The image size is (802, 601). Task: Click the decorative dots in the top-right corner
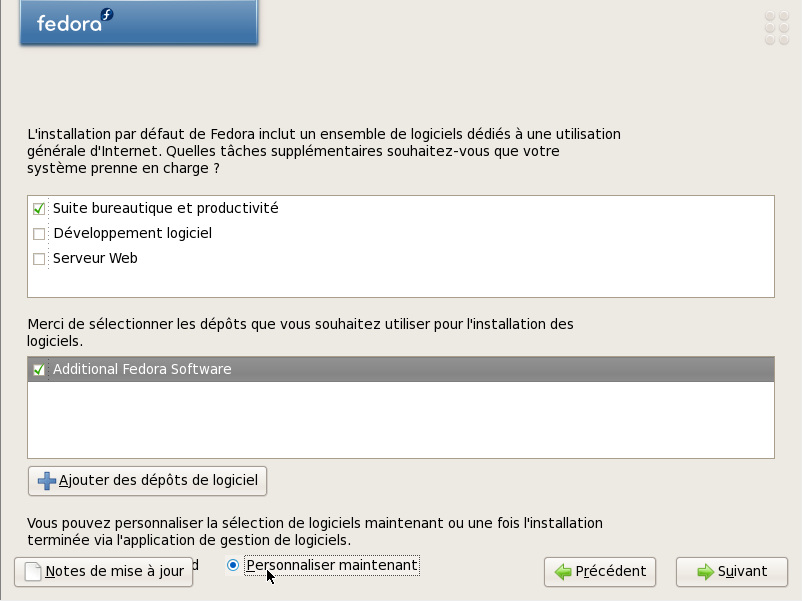[x=777, y=28]
